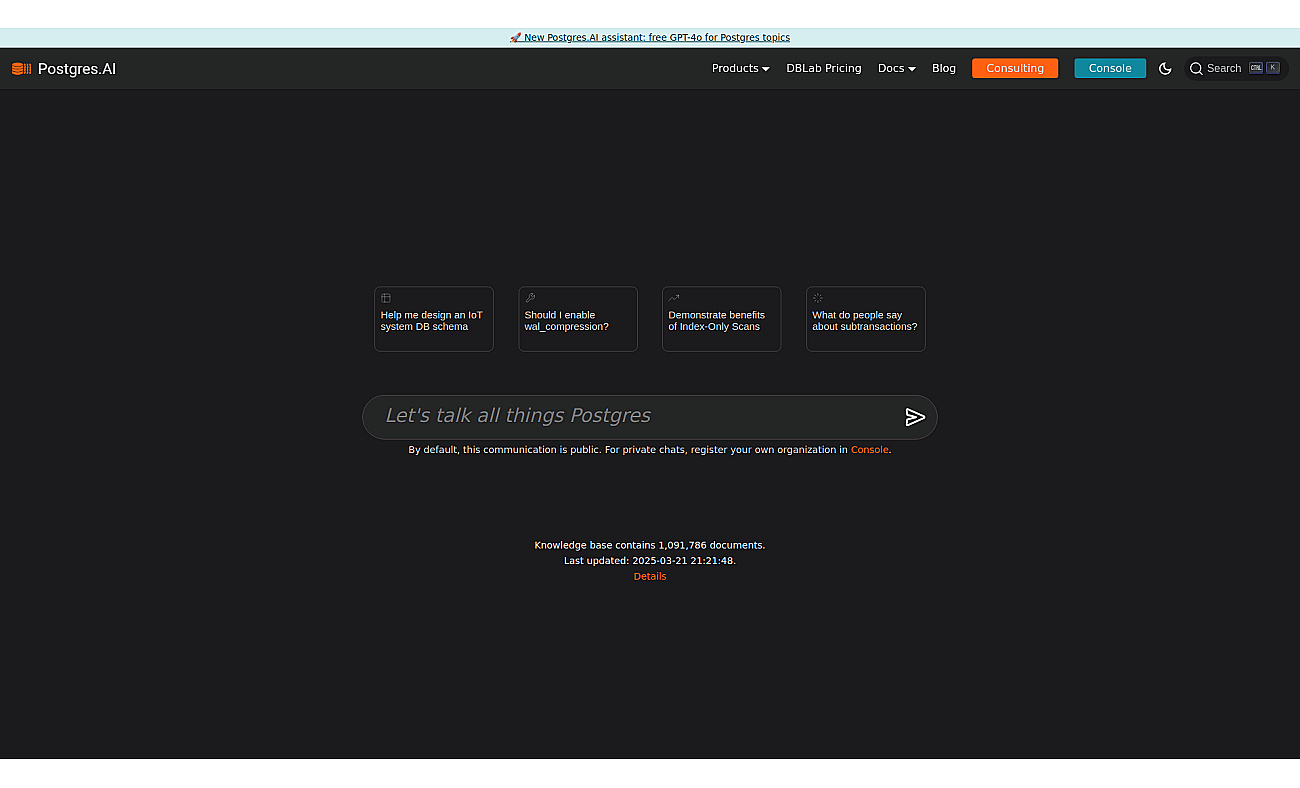Send message with the paper plane icon
1300x788 pixels.
[x=915, y=417]
